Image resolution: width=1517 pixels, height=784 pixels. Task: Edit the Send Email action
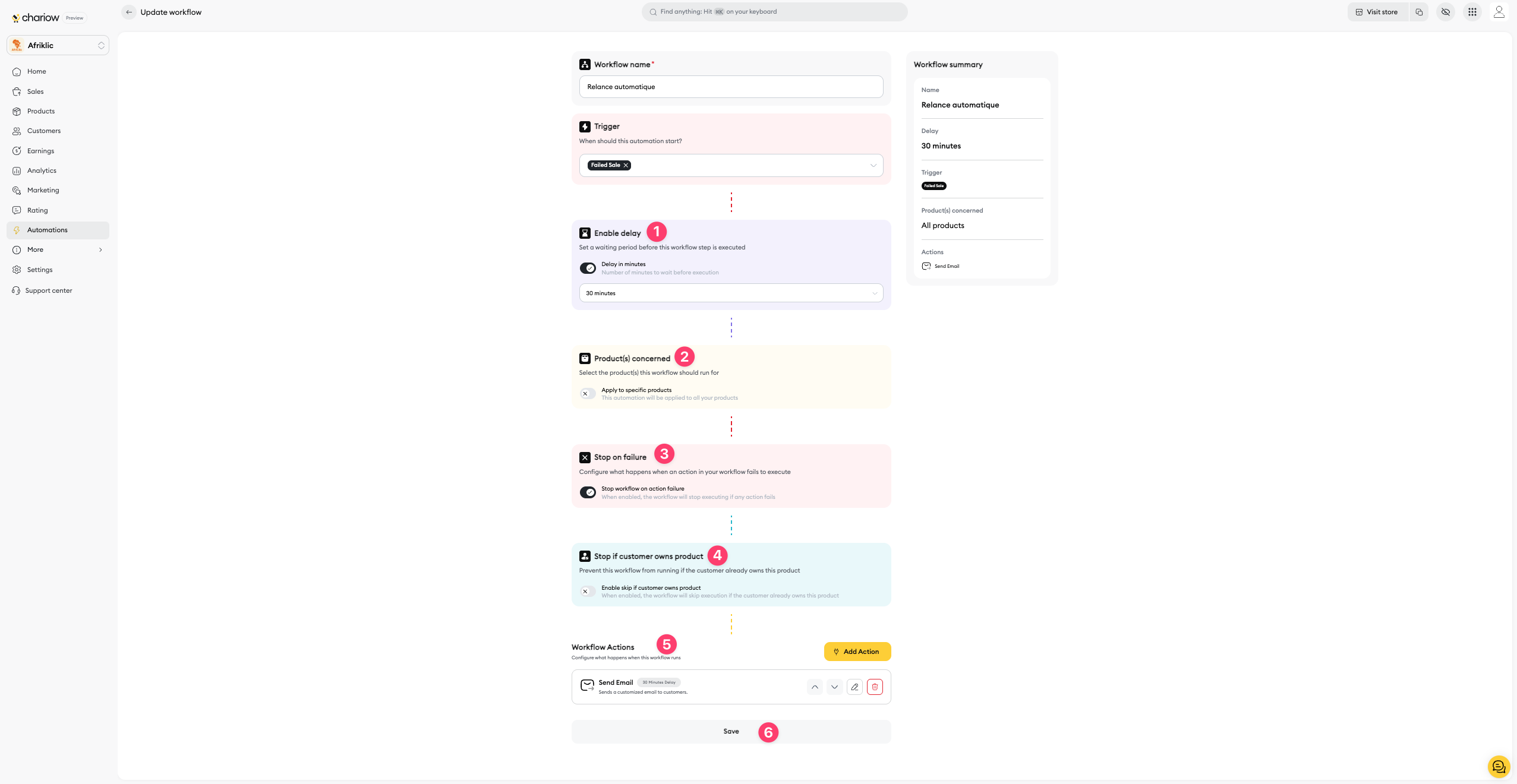[854, 687]
